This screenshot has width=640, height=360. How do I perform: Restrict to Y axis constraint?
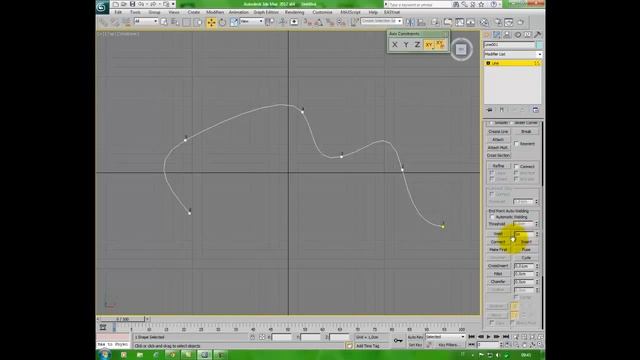click(x=406, y=45)
